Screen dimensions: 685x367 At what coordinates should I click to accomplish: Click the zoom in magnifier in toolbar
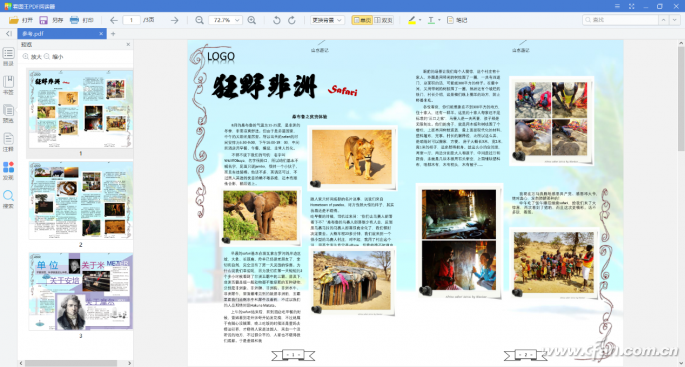pyautogui.click(x=252, y=20)
